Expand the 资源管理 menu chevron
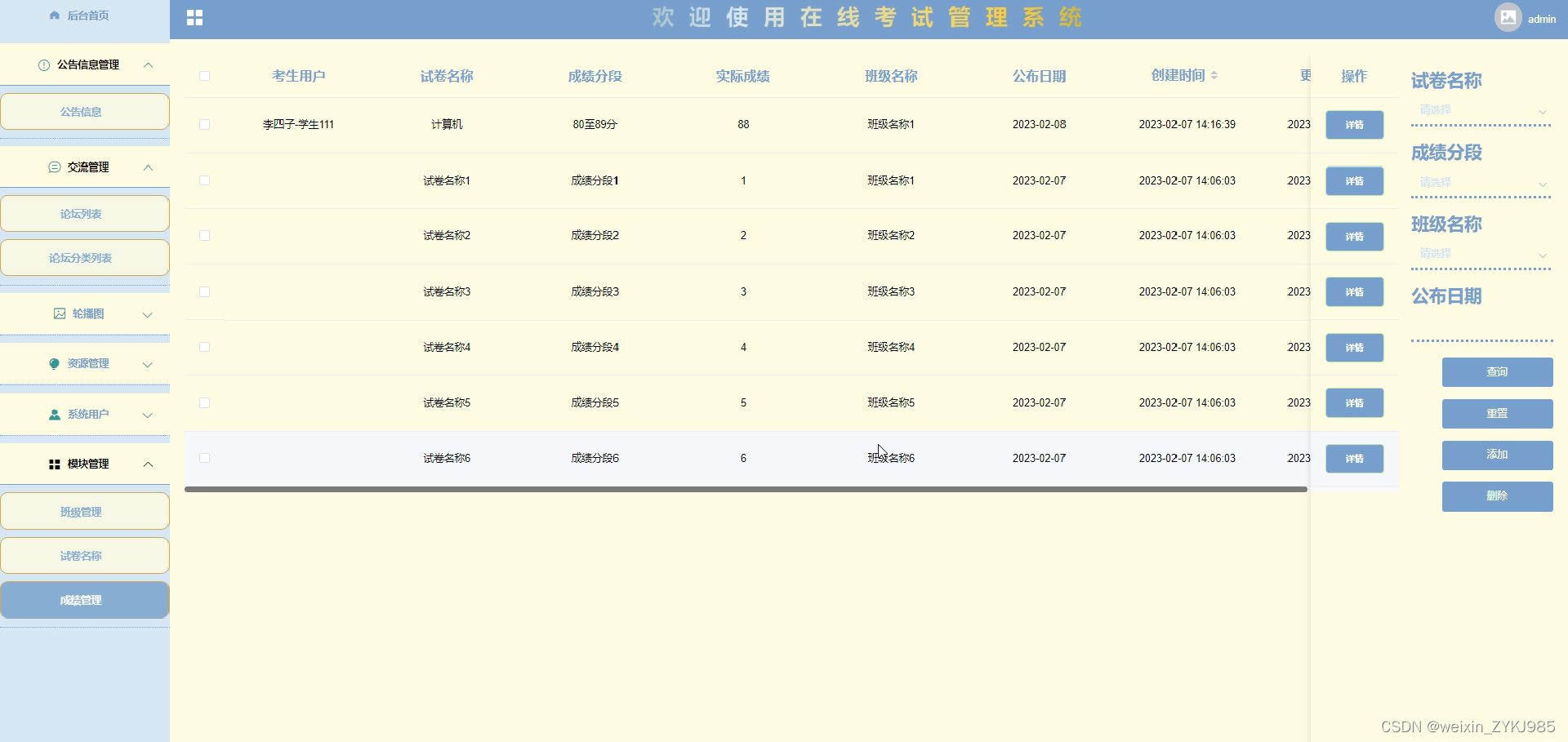This screenshot has width=1568, height=742. point(148,365)
